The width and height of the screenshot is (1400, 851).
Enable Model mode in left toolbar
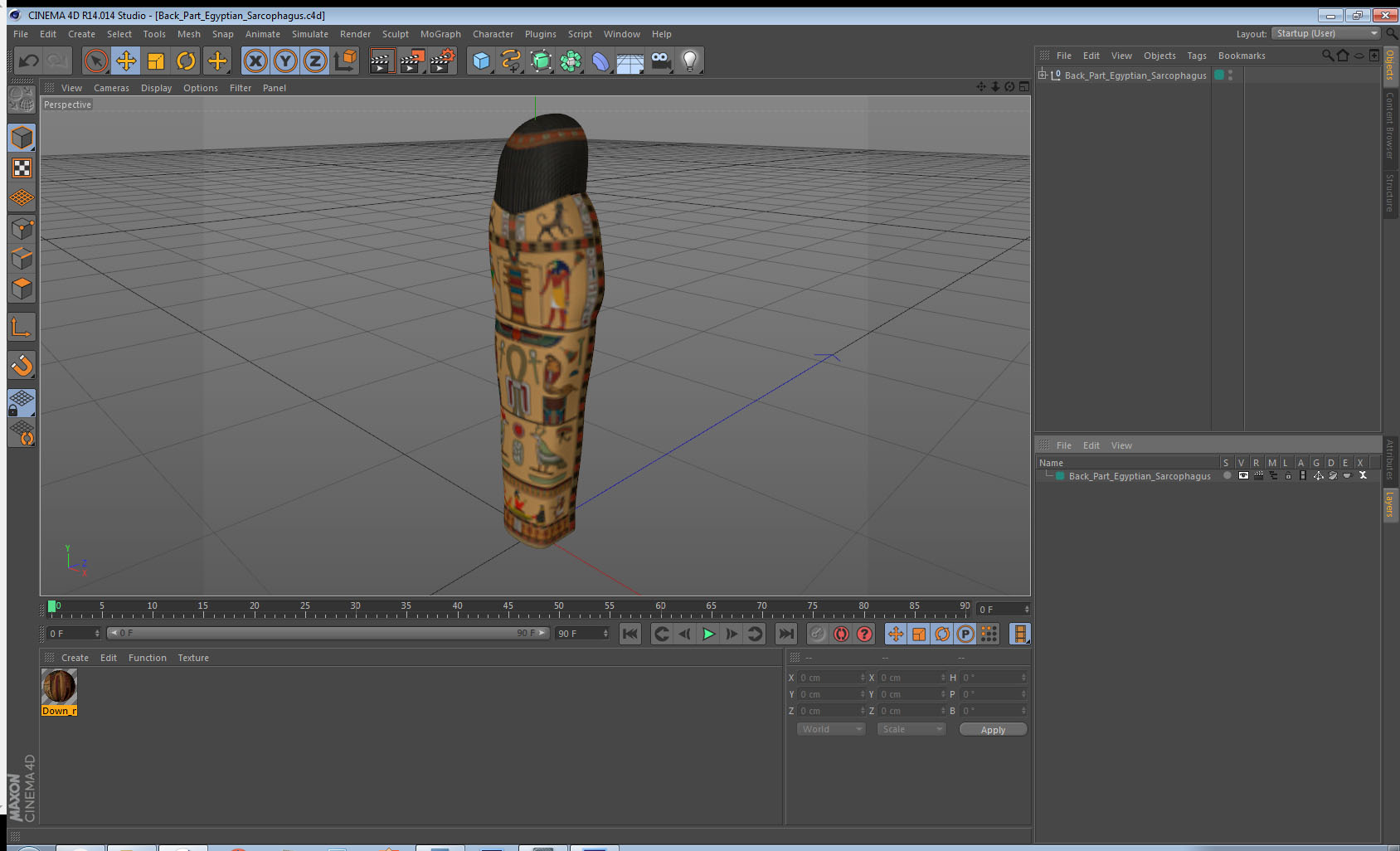pyautogui.click(x=22, y=138)
